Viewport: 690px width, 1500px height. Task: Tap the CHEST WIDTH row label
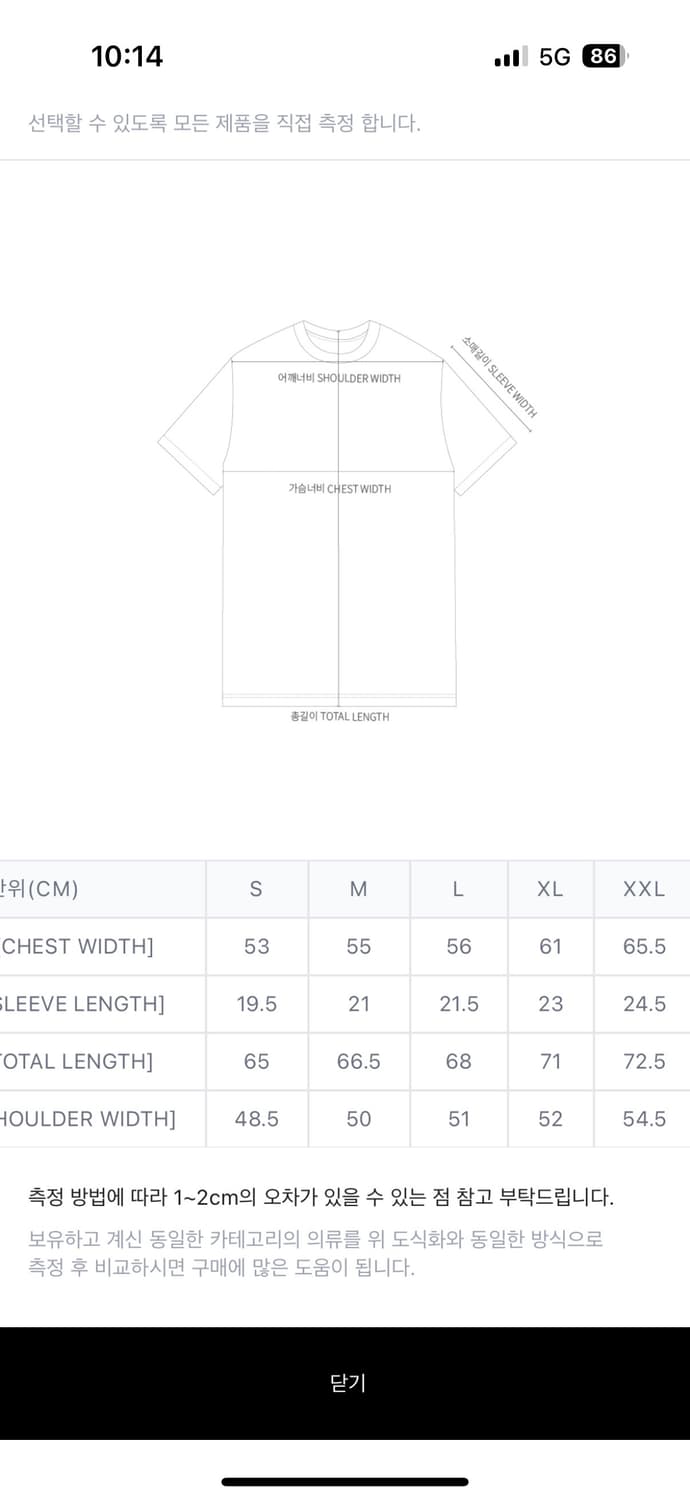click(x=77, y=946)
